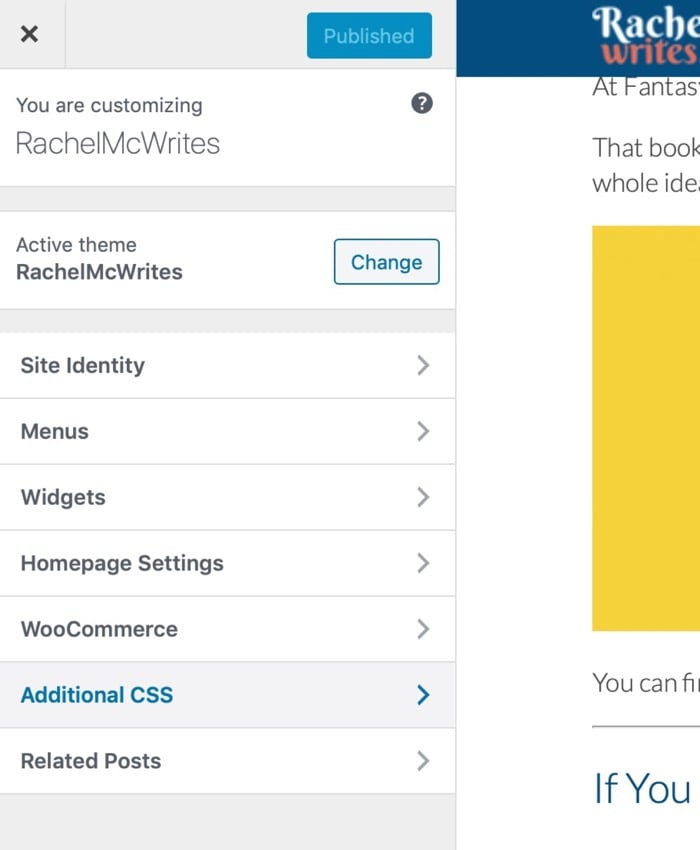Open the Related Posts section
This screenshot has width=700, height=850.
[91, 762]
